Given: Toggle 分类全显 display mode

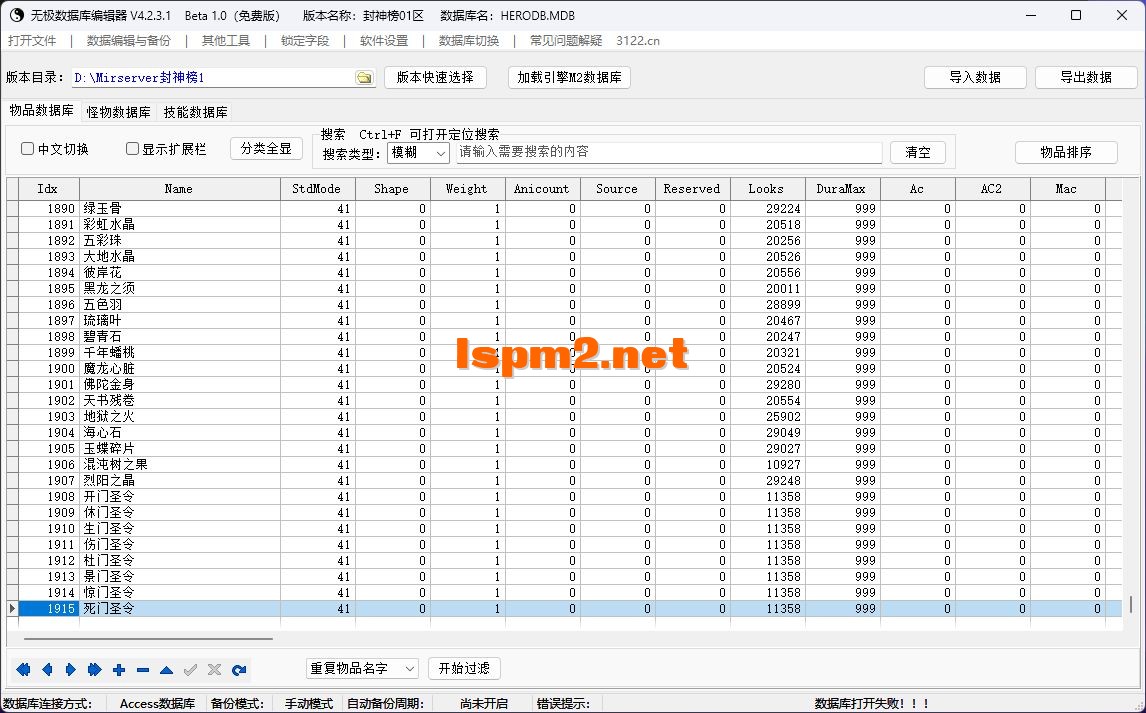Looking at the screenshot, I should tap(265, 147).
